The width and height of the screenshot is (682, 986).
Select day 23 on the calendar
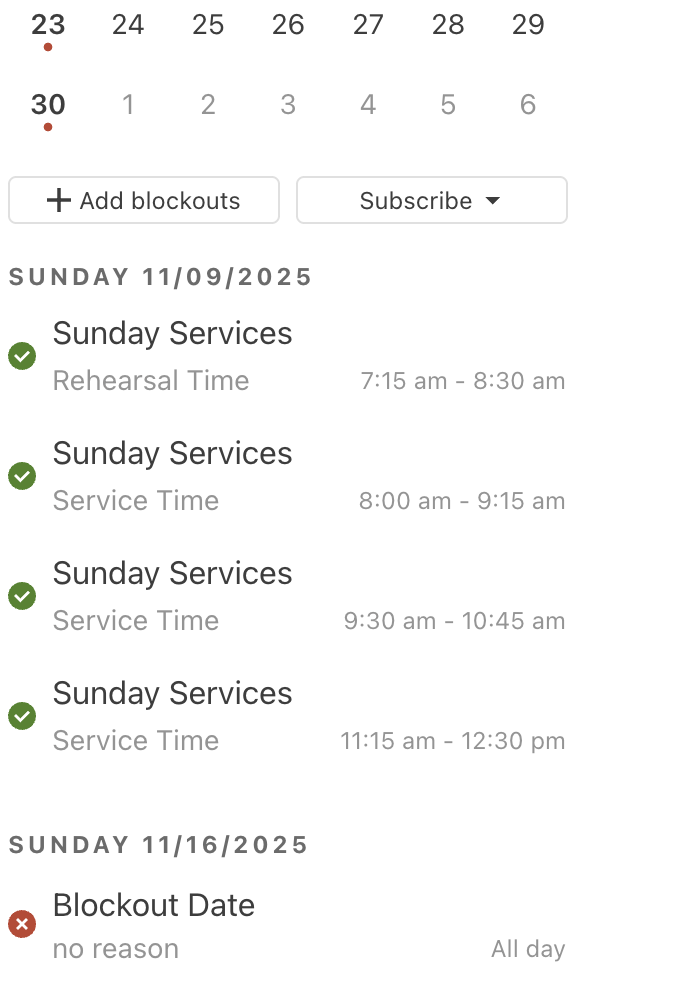pyautogui.click(x=48, y=25)
